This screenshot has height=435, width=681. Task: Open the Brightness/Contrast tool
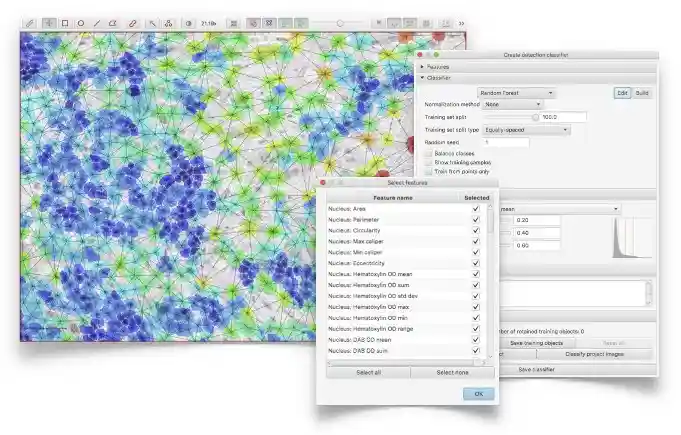pos(189,22)
